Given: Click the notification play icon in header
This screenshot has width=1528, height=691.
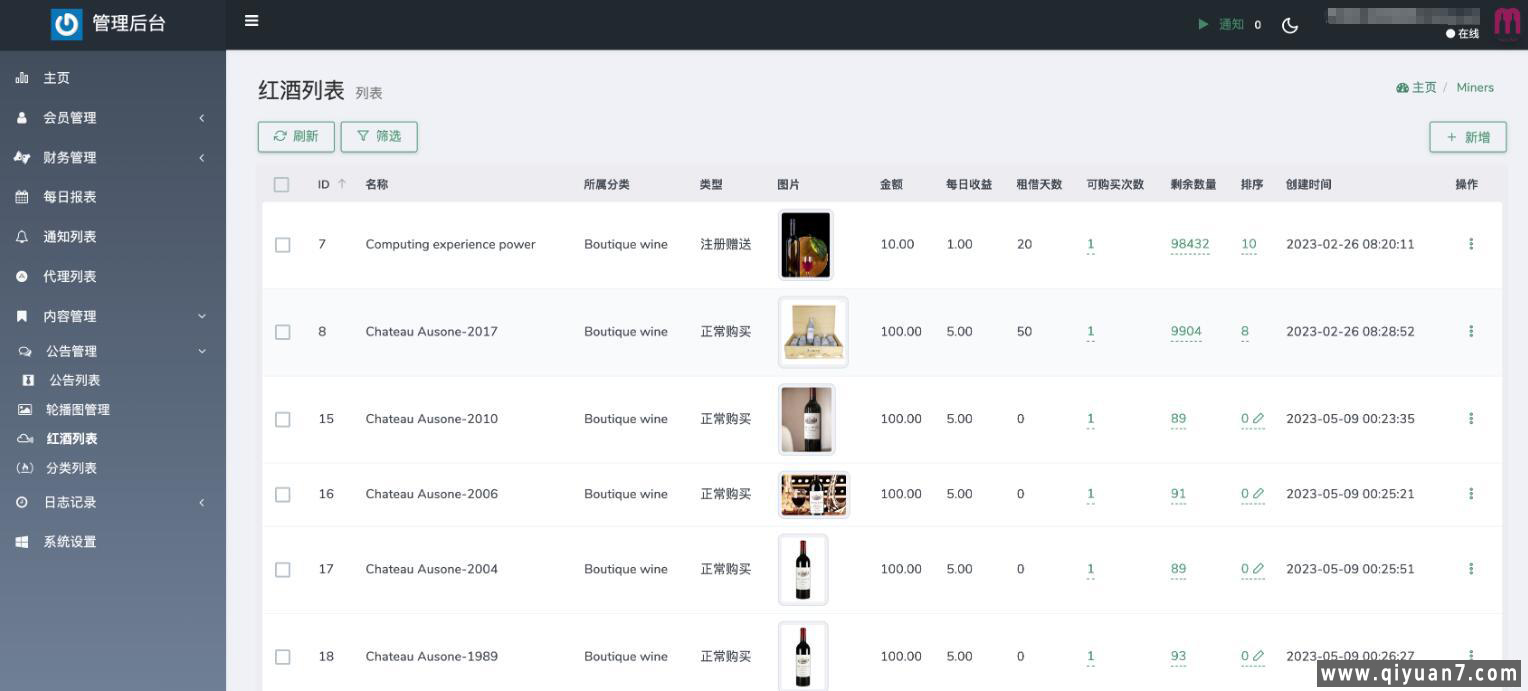Looking at the screenshot, I should pos(1203,24).
